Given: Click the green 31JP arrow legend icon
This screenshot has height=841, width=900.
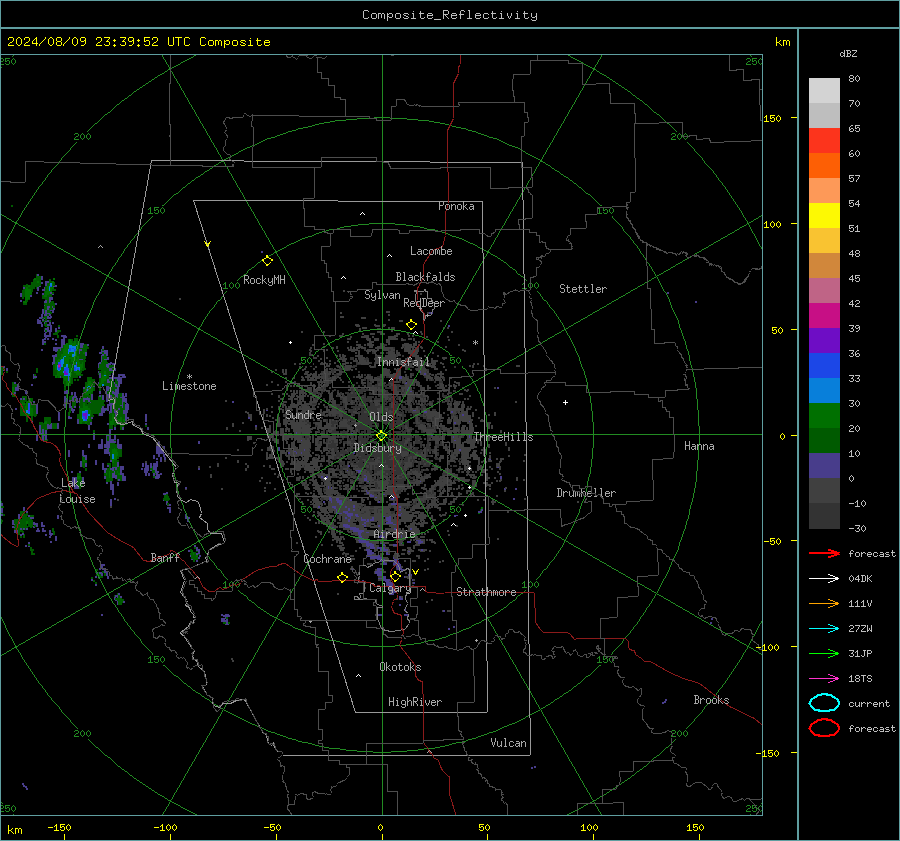Looking at the screenshot, I should [824, 653].
